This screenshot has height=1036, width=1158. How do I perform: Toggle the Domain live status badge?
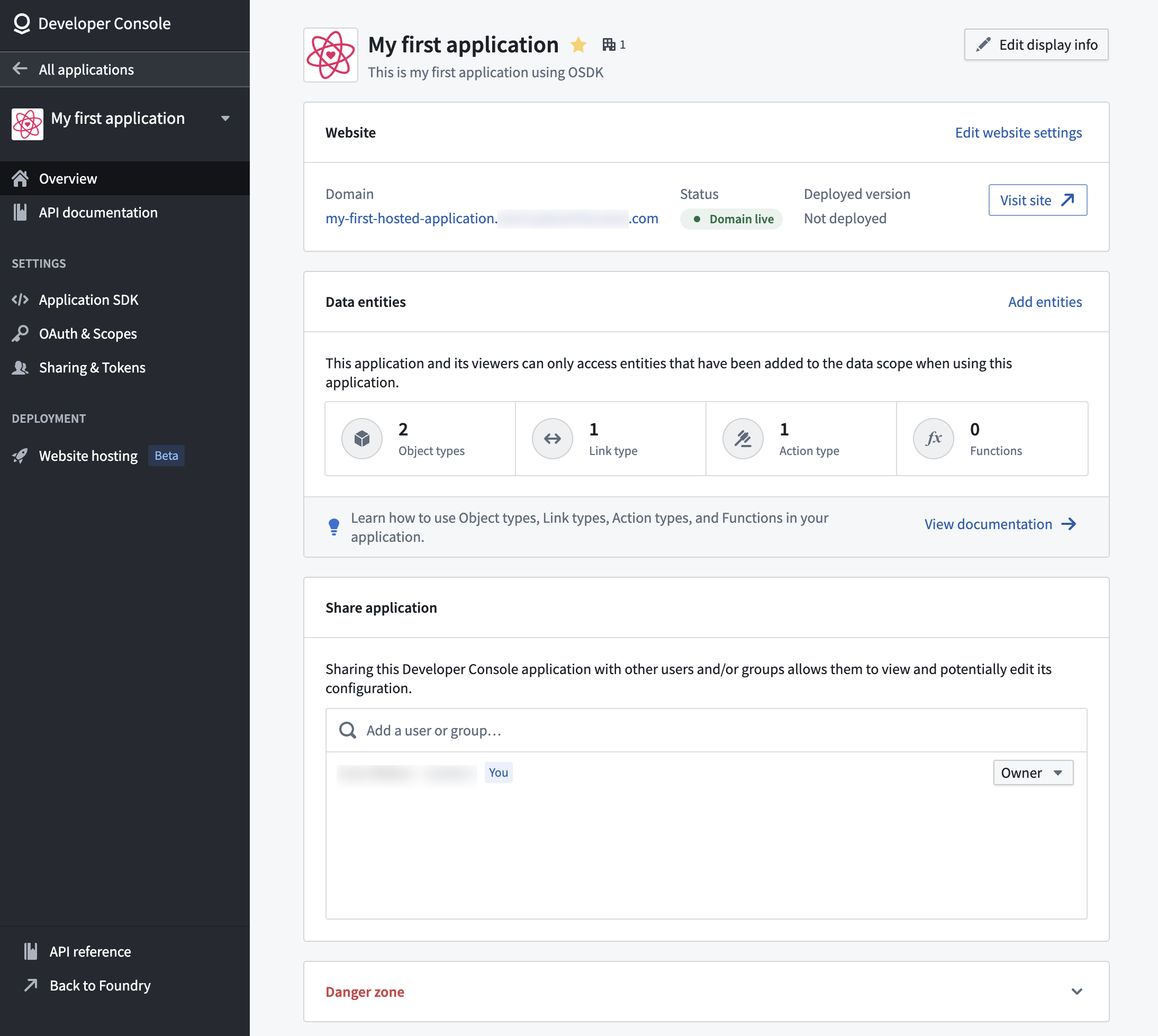click(731, 219)
